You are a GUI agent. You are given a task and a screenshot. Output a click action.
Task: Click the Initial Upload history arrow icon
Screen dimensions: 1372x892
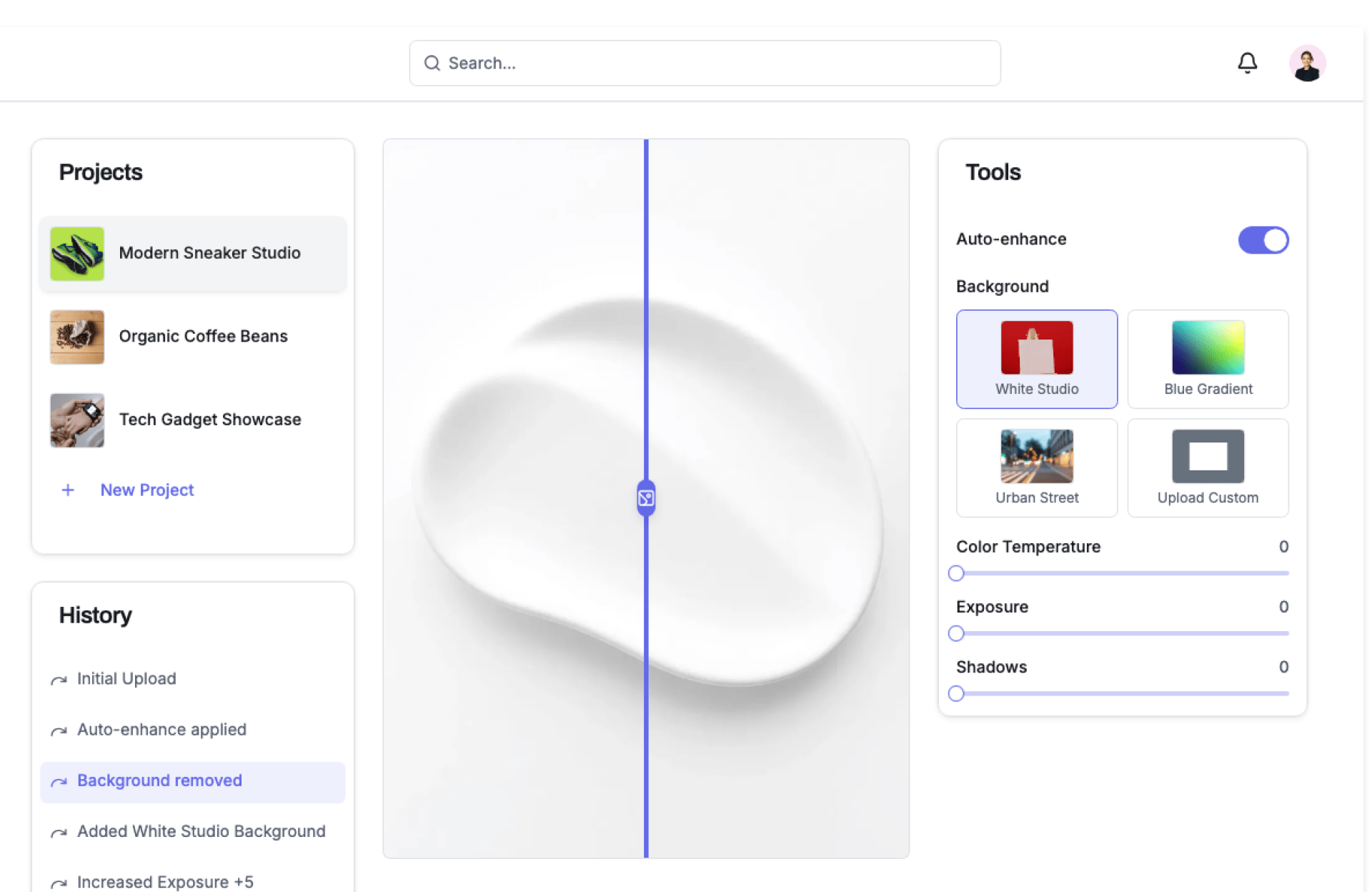pos(59,680)
